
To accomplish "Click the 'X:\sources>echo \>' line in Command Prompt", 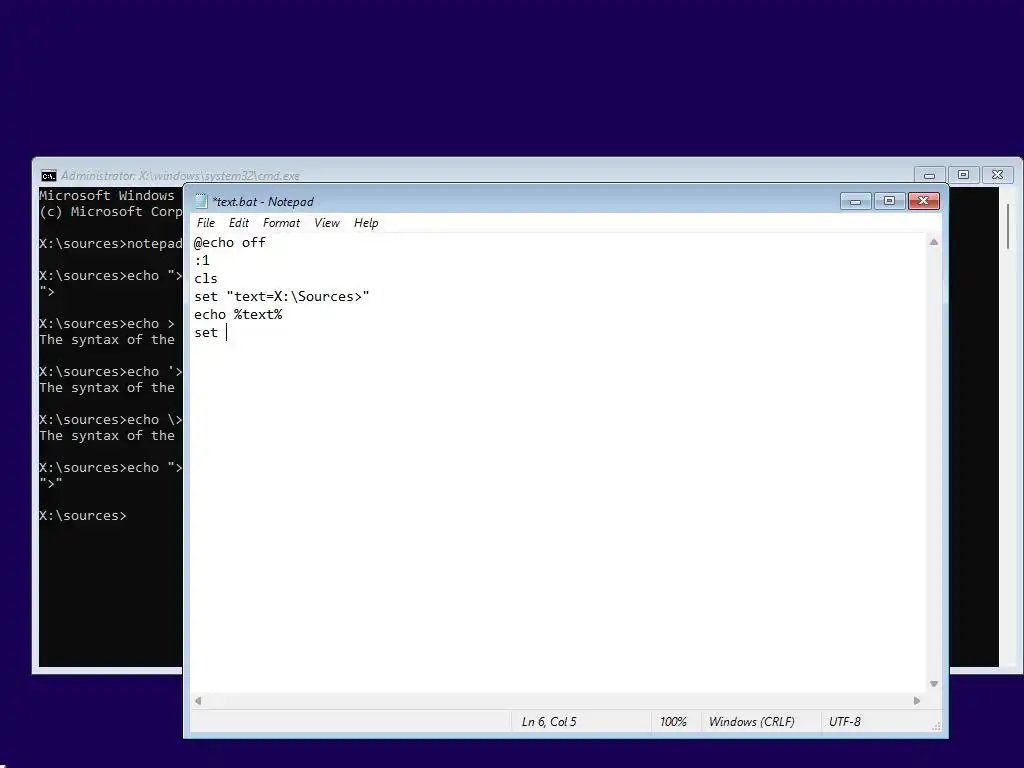I will point(110,420).
